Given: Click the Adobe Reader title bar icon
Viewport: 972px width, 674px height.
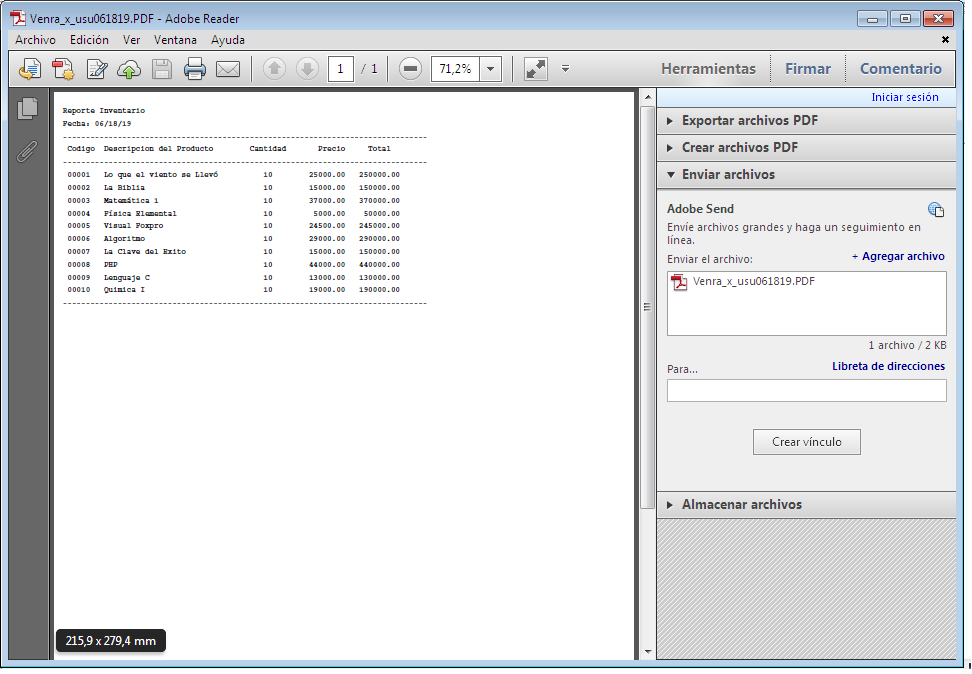Looking at the screenshot, I should [18, 19].
